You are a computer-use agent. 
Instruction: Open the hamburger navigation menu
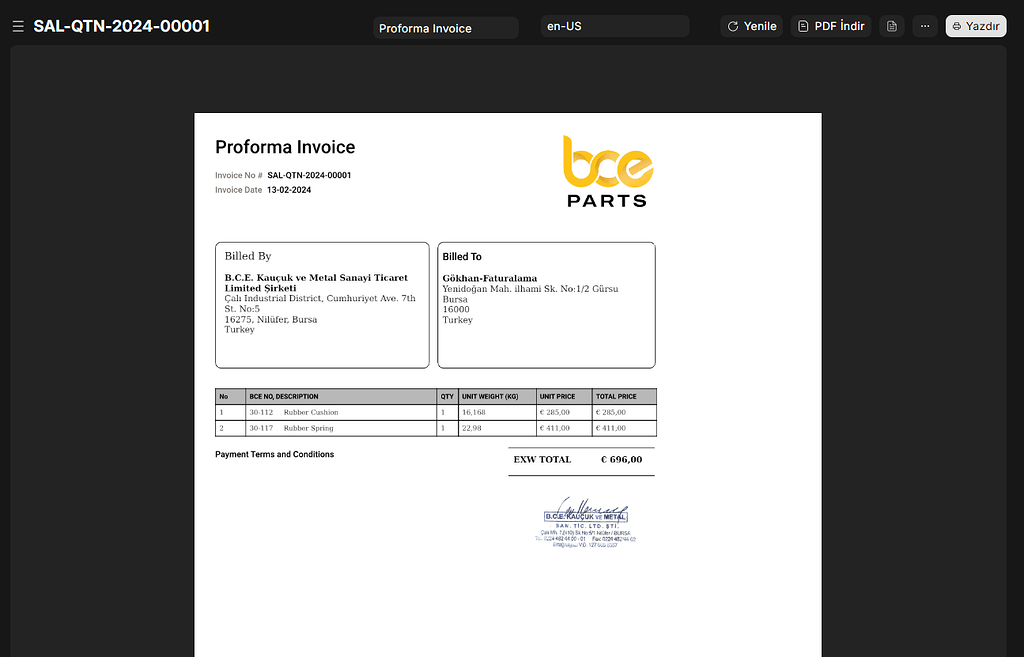pos(18,26)
